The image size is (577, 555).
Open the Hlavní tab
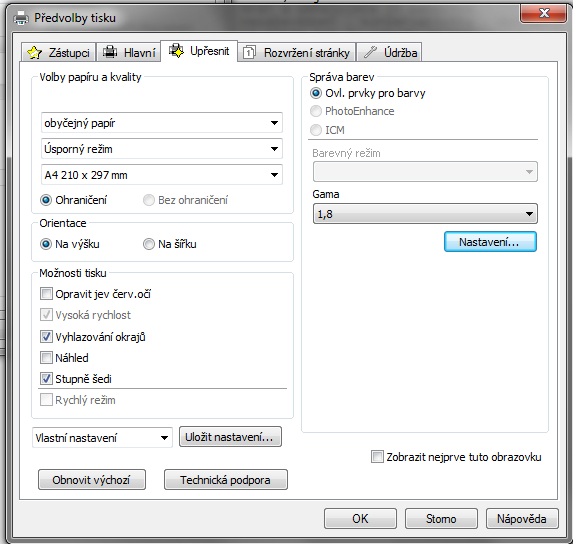[129, 52]
